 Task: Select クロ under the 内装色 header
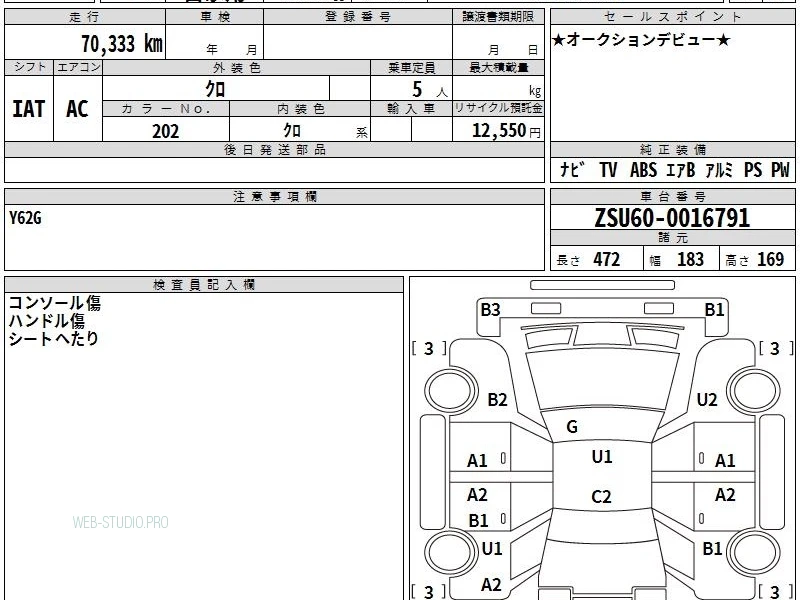(x=292, y=131)
